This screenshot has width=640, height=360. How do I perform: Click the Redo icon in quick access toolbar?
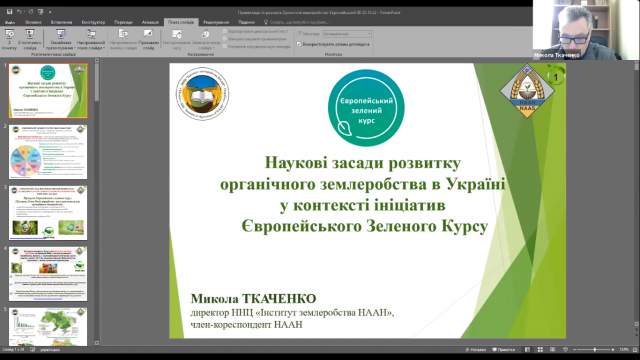coord(31,12)
